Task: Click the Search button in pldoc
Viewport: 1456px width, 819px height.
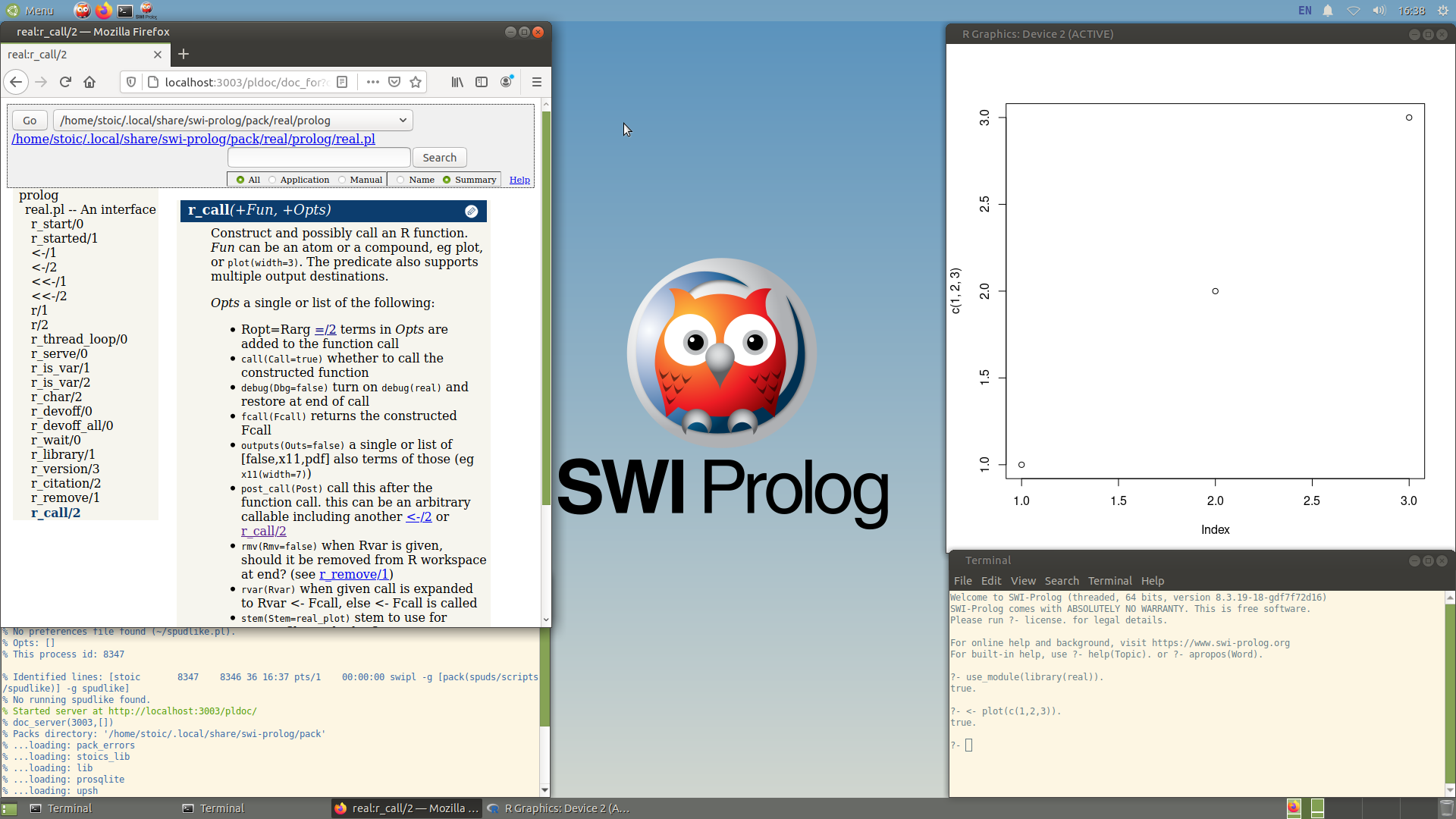Action: coord(440,157)
